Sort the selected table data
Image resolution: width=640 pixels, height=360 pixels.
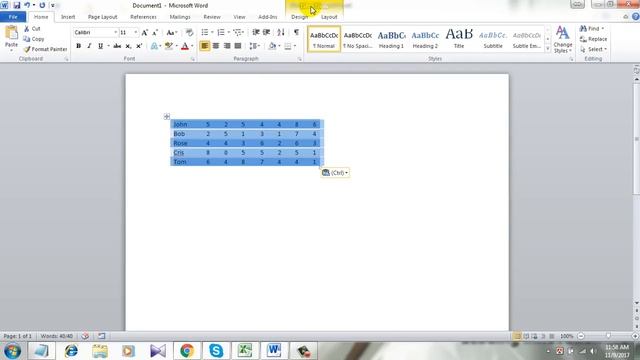click(x=281, y=32)
